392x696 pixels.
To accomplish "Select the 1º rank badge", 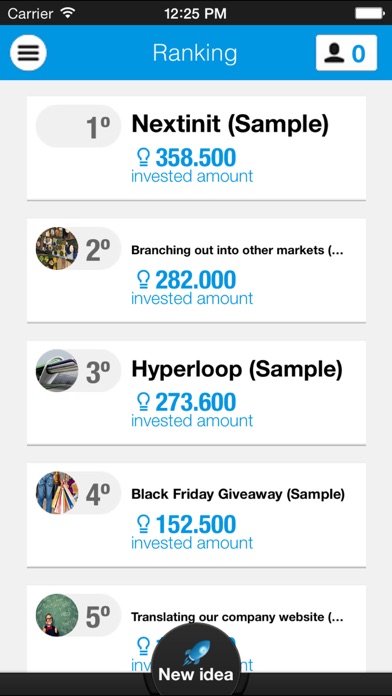I will point(78,127).
